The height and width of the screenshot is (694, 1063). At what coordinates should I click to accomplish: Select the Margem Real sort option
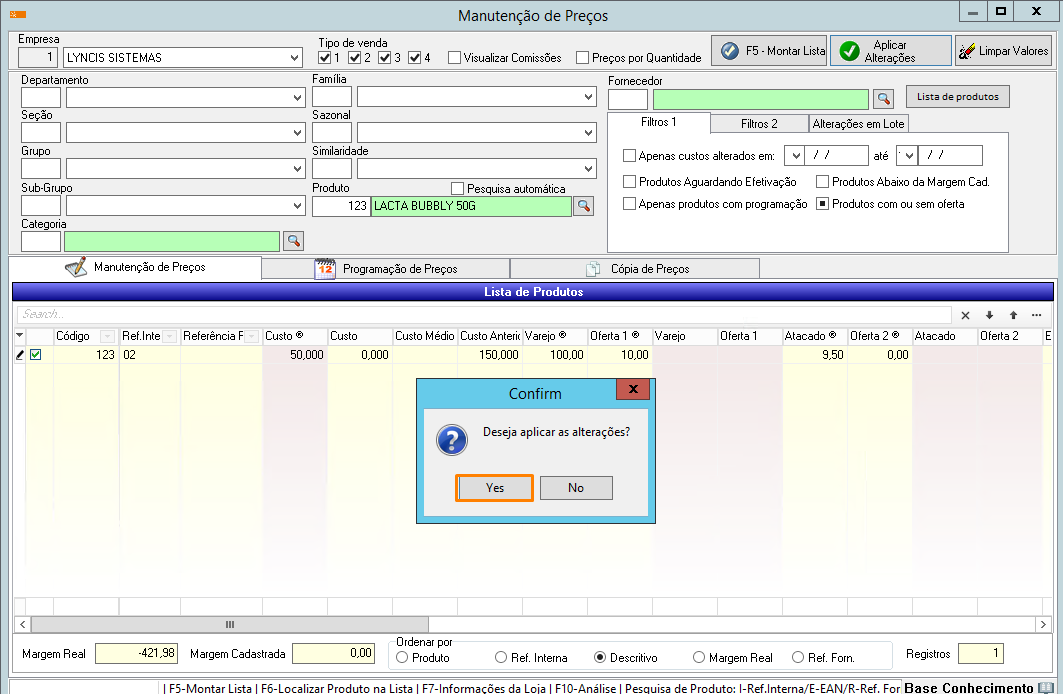698,658
